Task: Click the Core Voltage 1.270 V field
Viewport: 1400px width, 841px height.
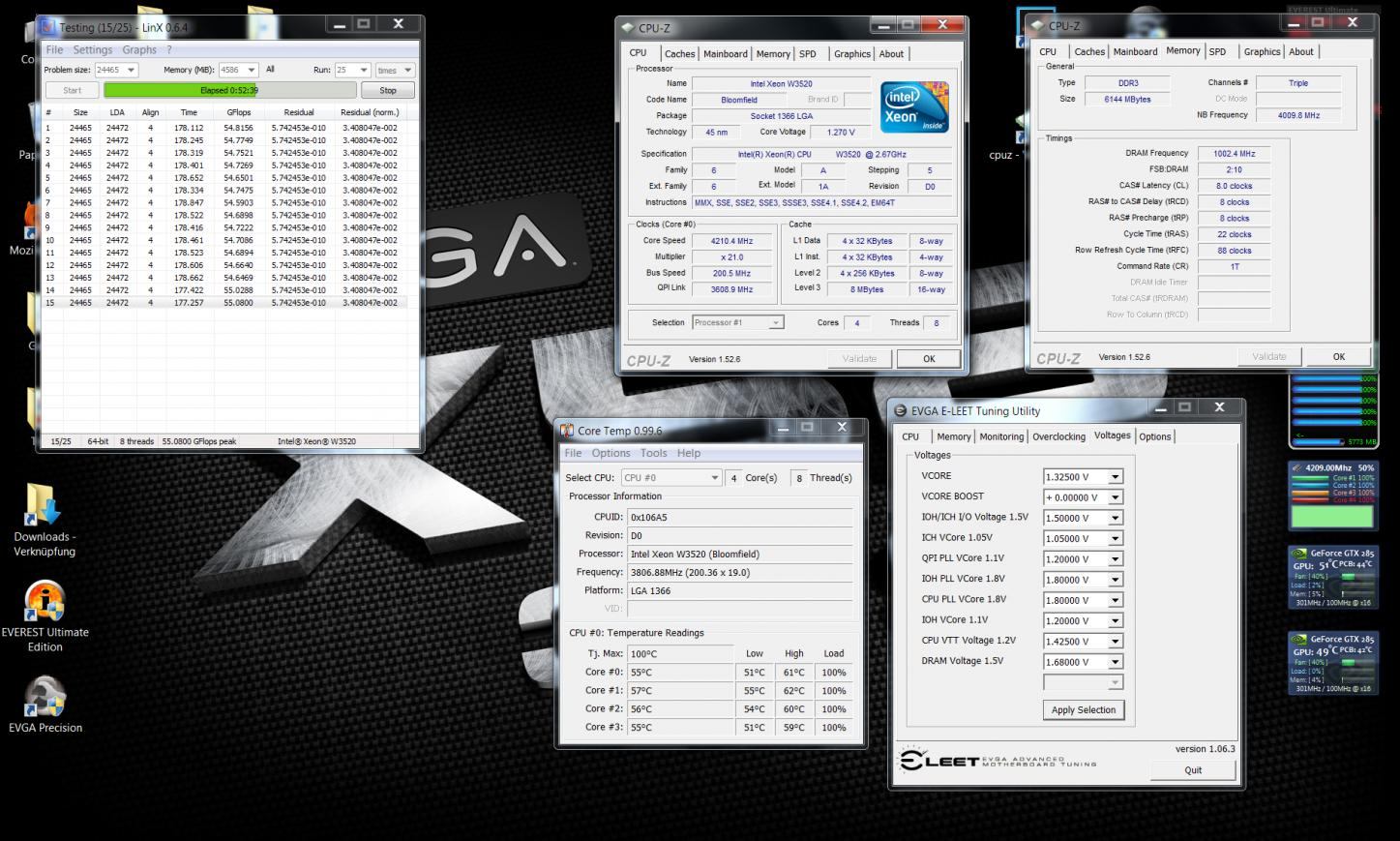Action: tap(840, 132)
